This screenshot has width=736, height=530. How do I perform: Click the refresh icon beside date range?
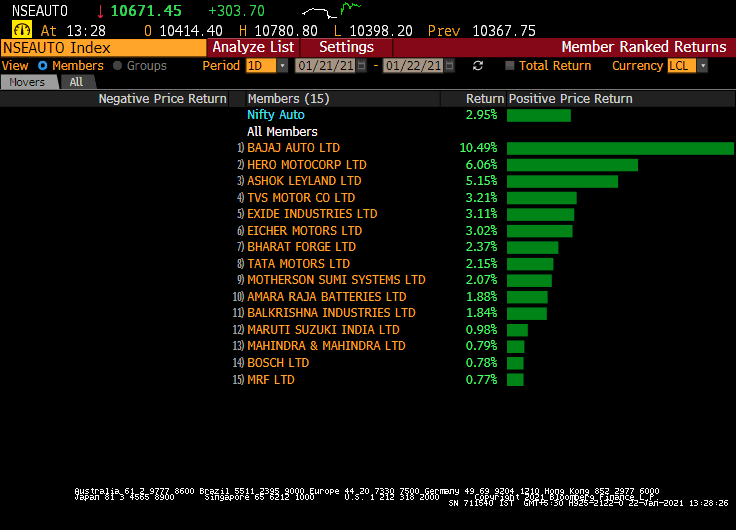tap(478, 66)
